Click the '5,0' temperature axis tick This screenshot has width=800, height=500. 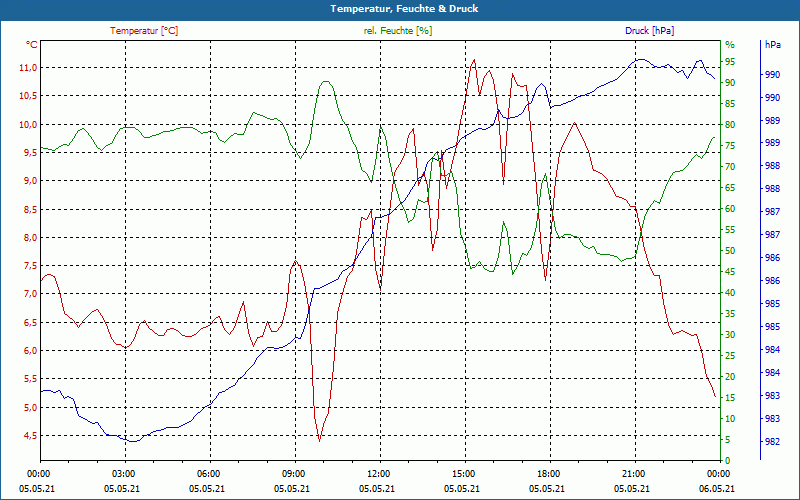30,407
